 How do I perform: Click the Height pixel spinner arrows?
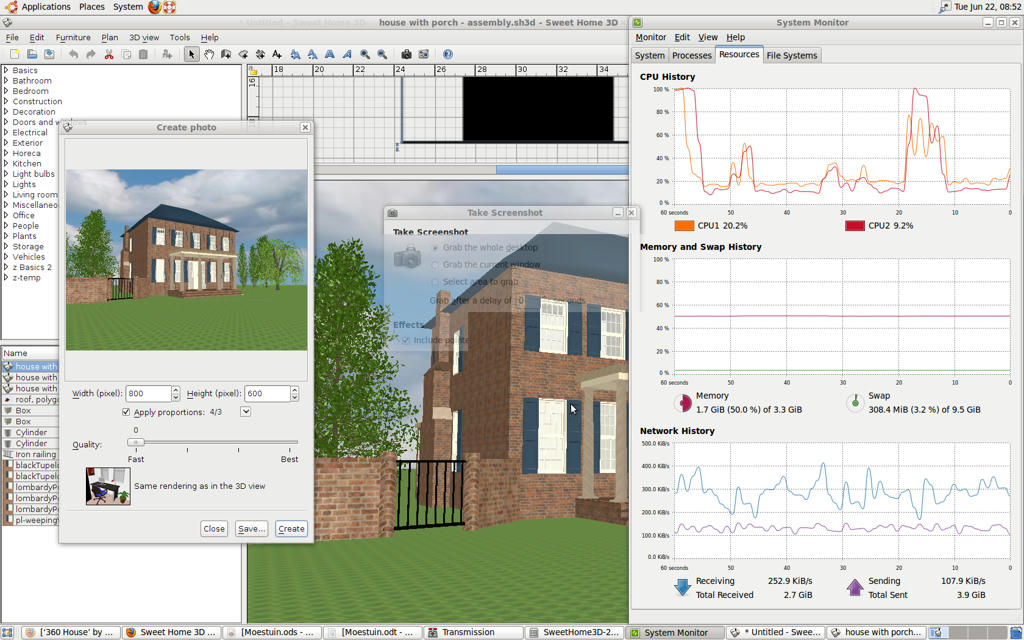click(x=295, y=393)
